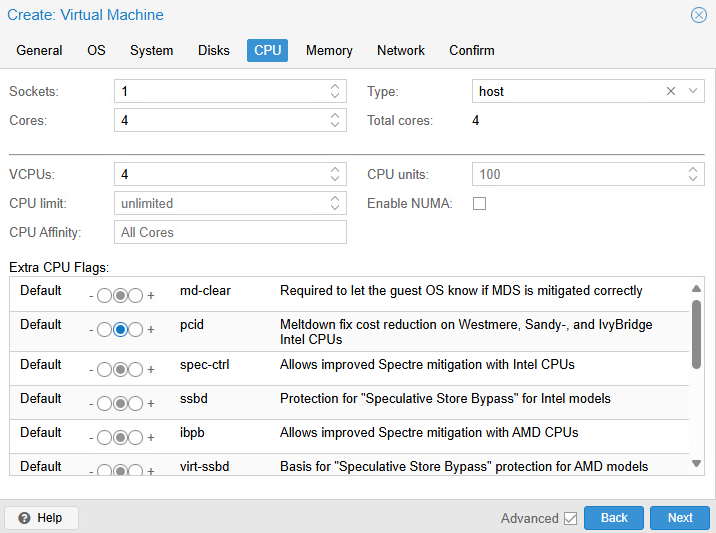Click the VCPUs spinner arrows
The height and width of the screenshot is (533, 716).
(335, 174)
